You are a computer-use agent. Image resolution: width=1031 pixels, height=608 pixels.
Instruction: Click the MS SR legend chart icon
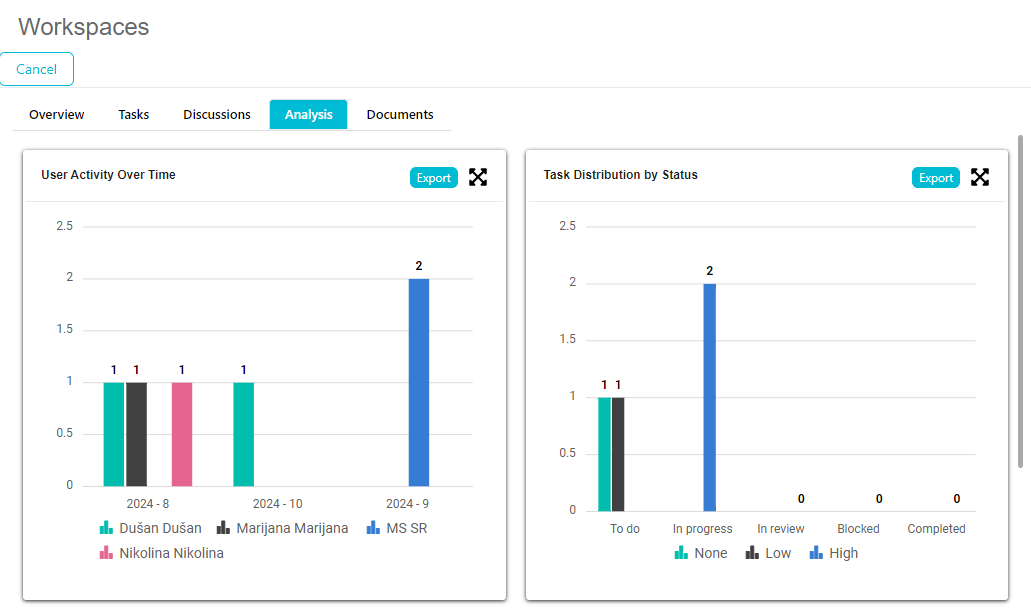point(373,528)
